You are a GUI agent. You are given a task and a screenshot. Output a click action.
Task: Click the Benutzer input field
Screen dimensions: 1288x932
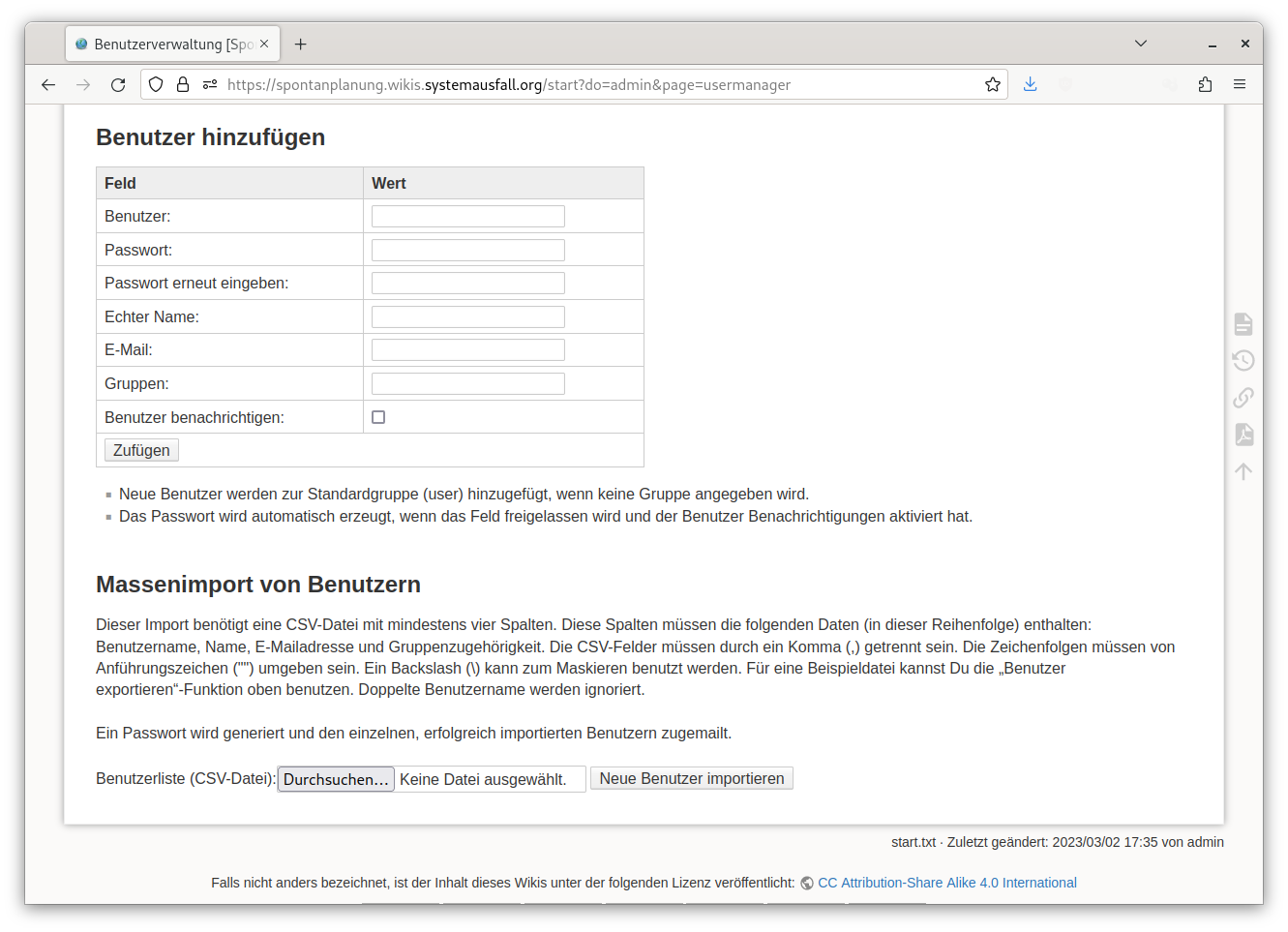pos(468,216)
